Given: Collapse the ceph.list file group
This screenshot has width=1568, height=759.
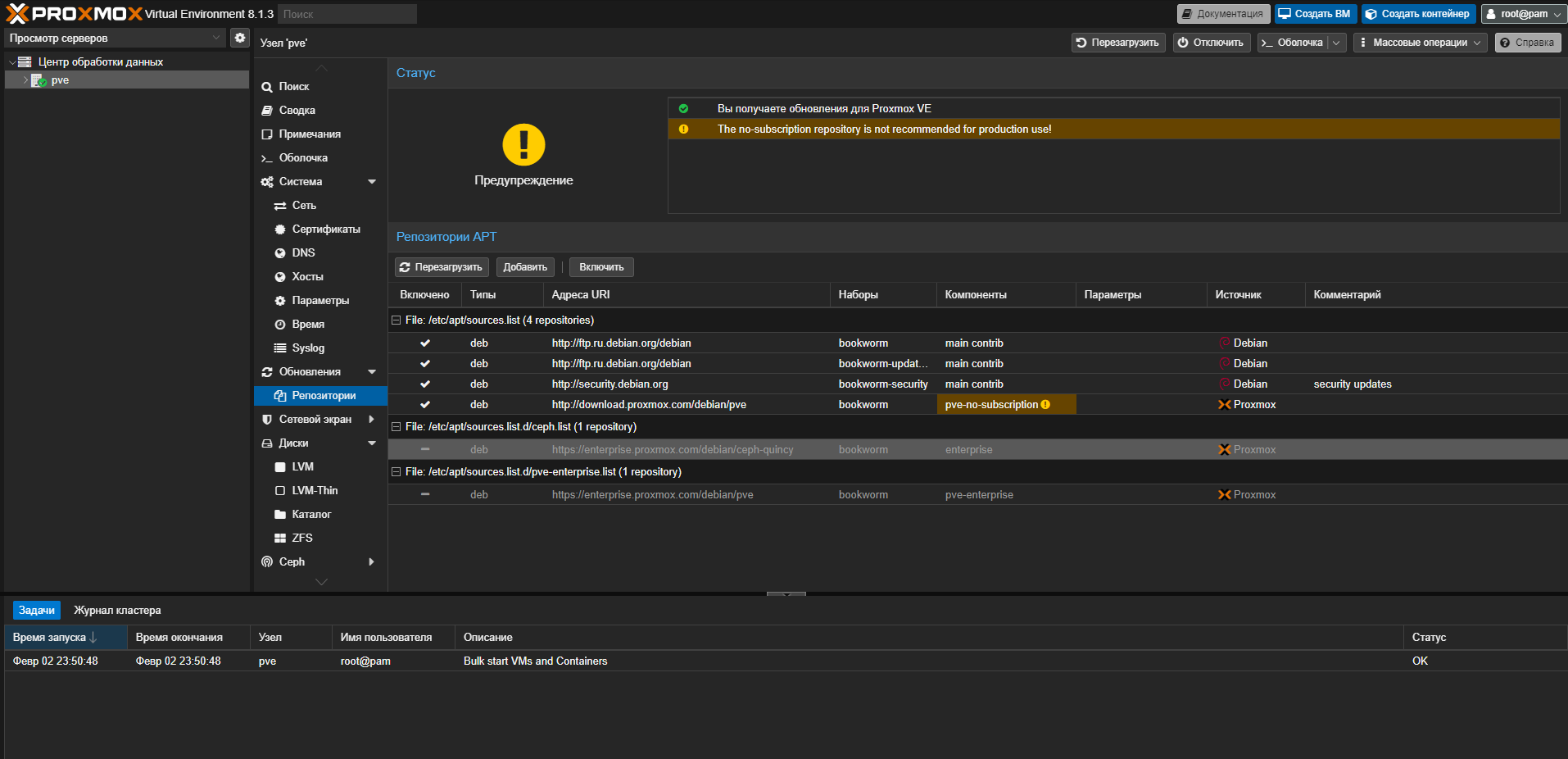Looking at the screenshot, I should [397, 427].
